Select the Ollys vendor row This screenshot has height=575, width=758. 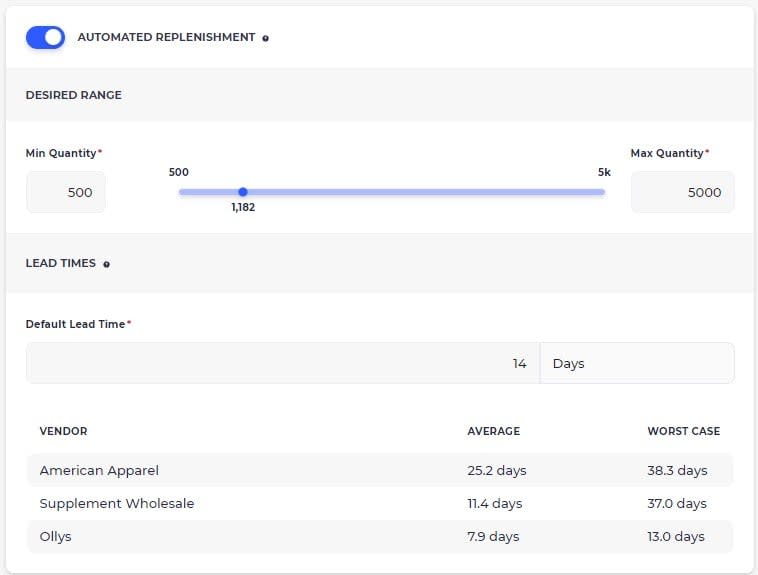tap(380, 536)
